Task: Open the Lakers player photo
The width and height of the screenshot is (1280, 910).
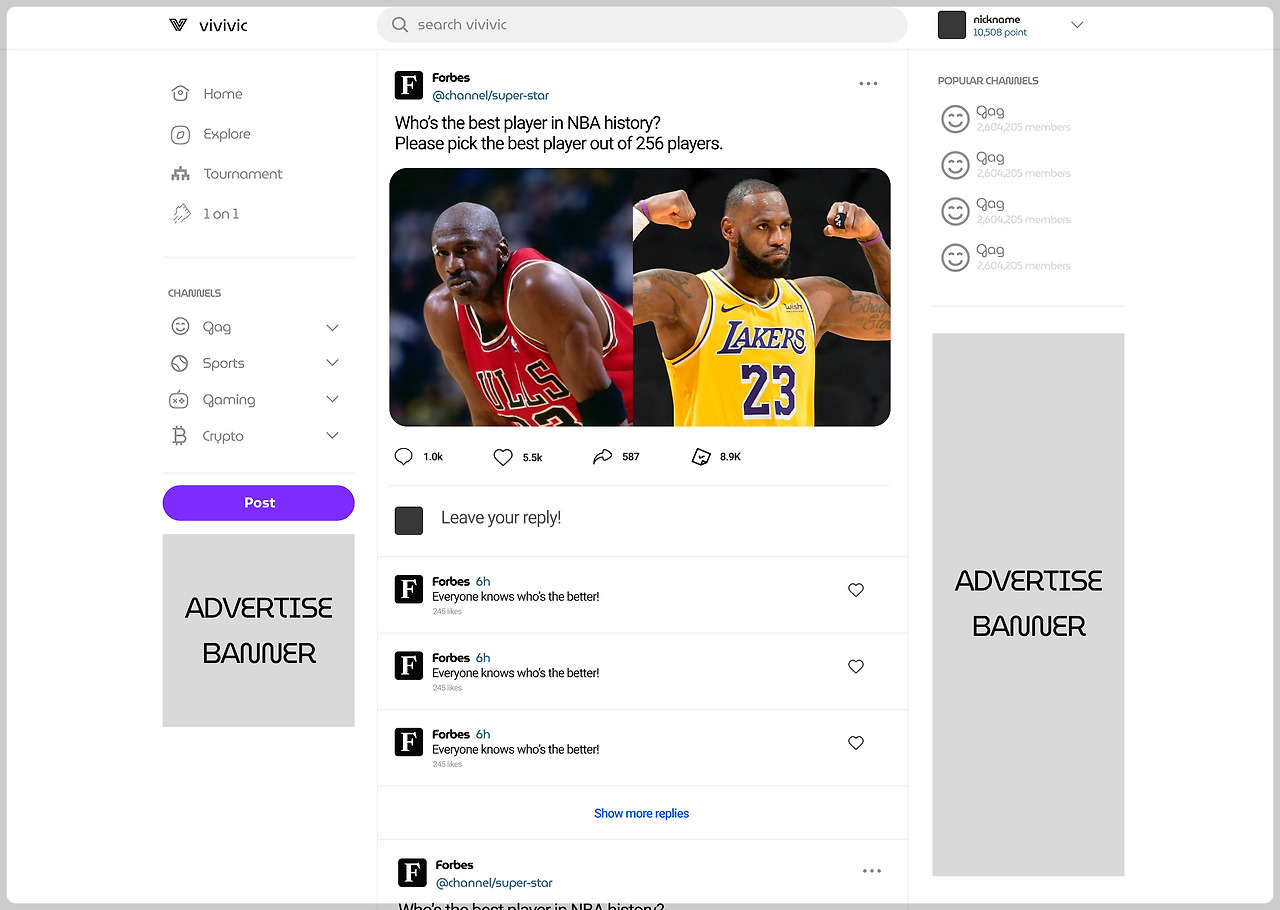Action: tap(762, 297)
